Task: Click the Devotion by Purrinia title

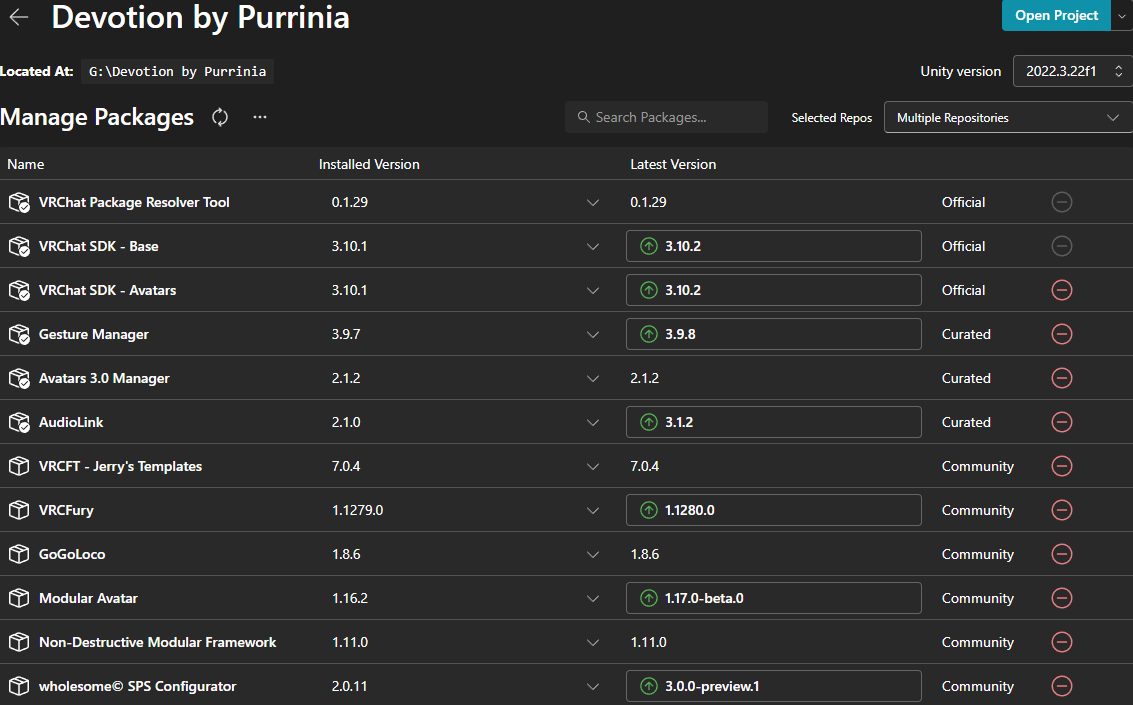Action: (200, 17)
